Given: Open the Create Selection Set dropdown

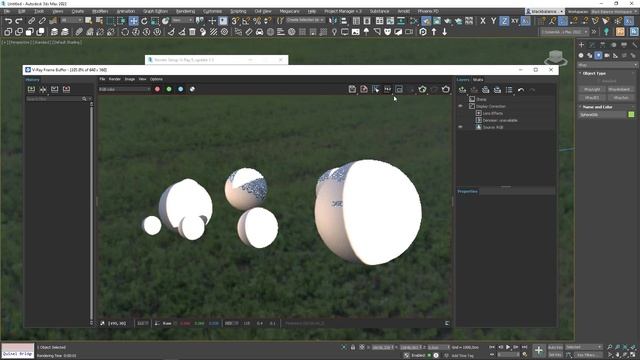Looking at the screenshot, I should 305,20.
